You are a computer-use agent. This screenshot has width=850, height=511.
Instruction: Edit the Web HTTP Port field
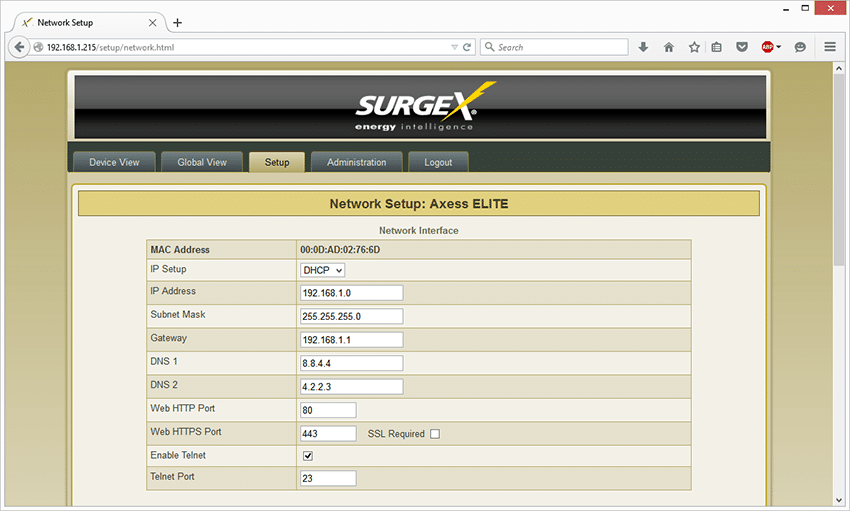(329, 410)
